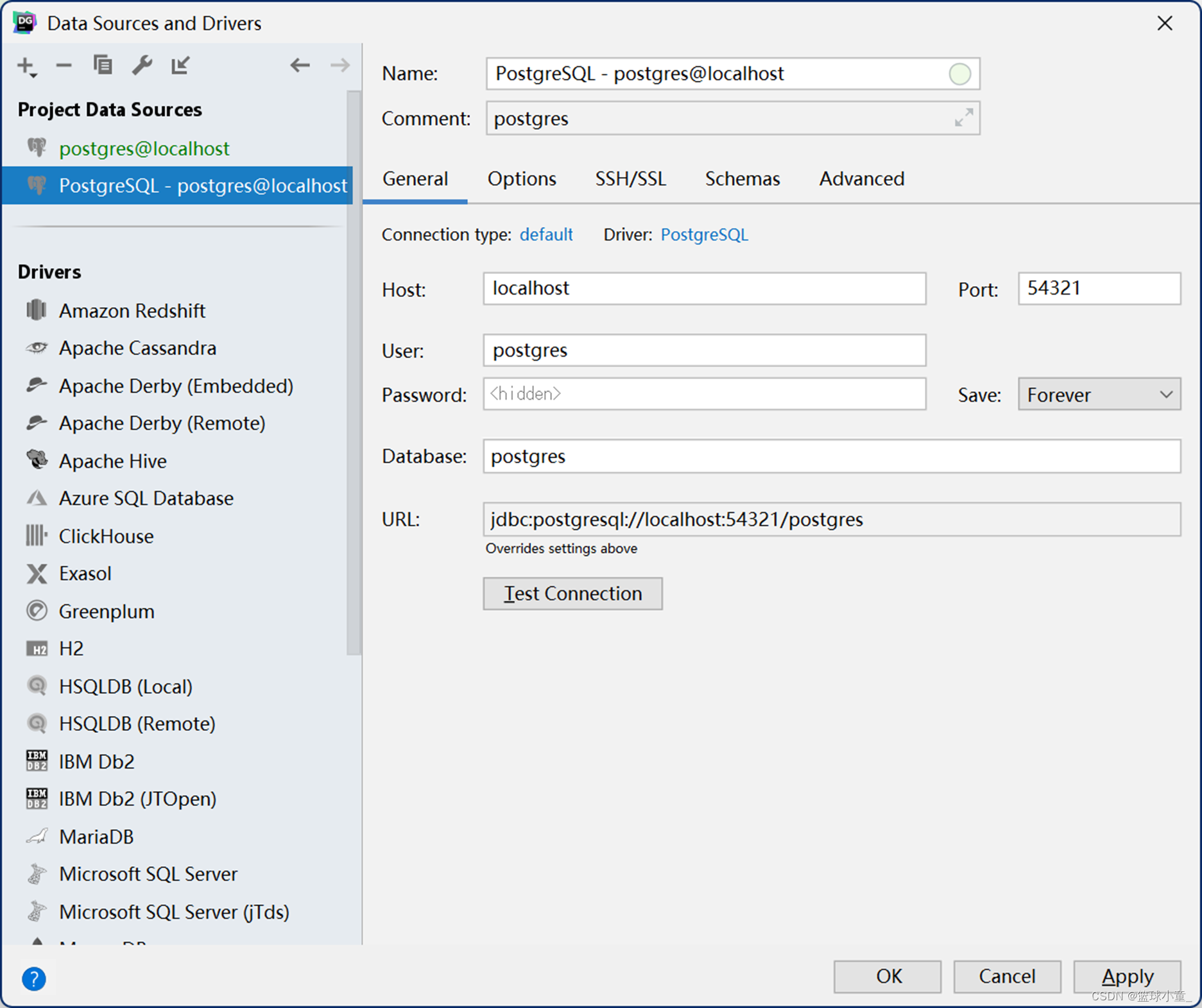The width and height of the screenshot is (1202, 1008).
Task: Click the default connection type link
Action: point(546,234)
